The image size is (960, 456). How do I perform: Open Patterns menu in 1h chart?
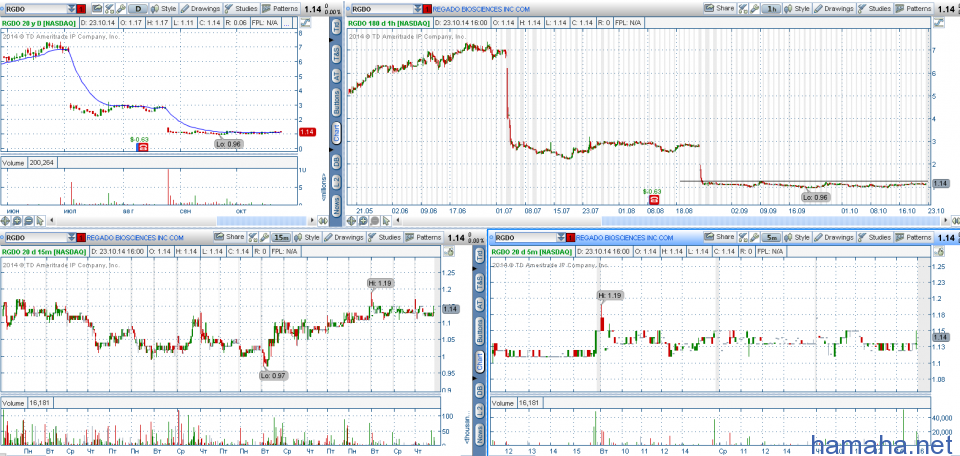pos(914,9)
